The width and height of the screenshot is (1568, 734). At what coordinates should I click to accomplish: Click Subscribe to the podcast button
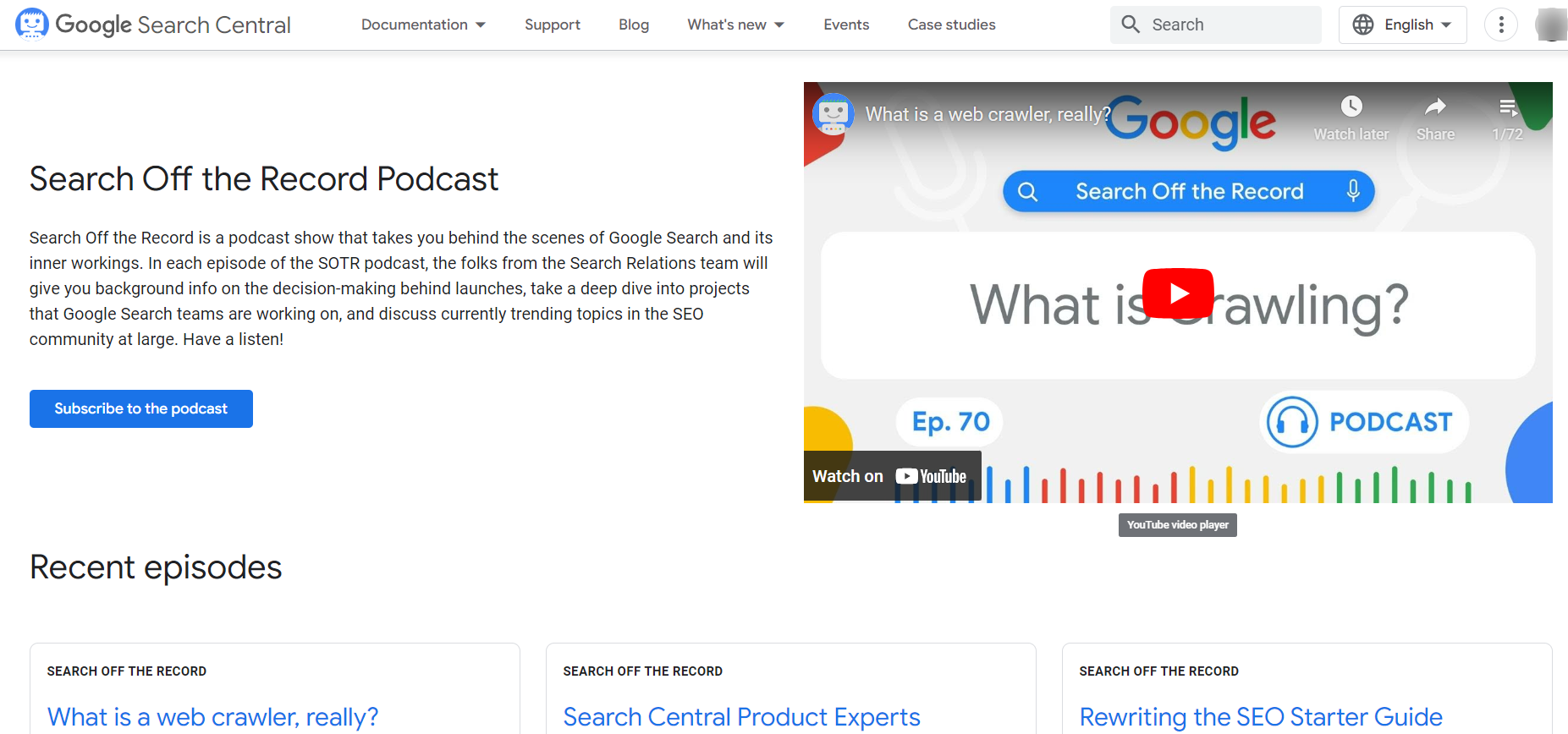click(x=141, y=408)
